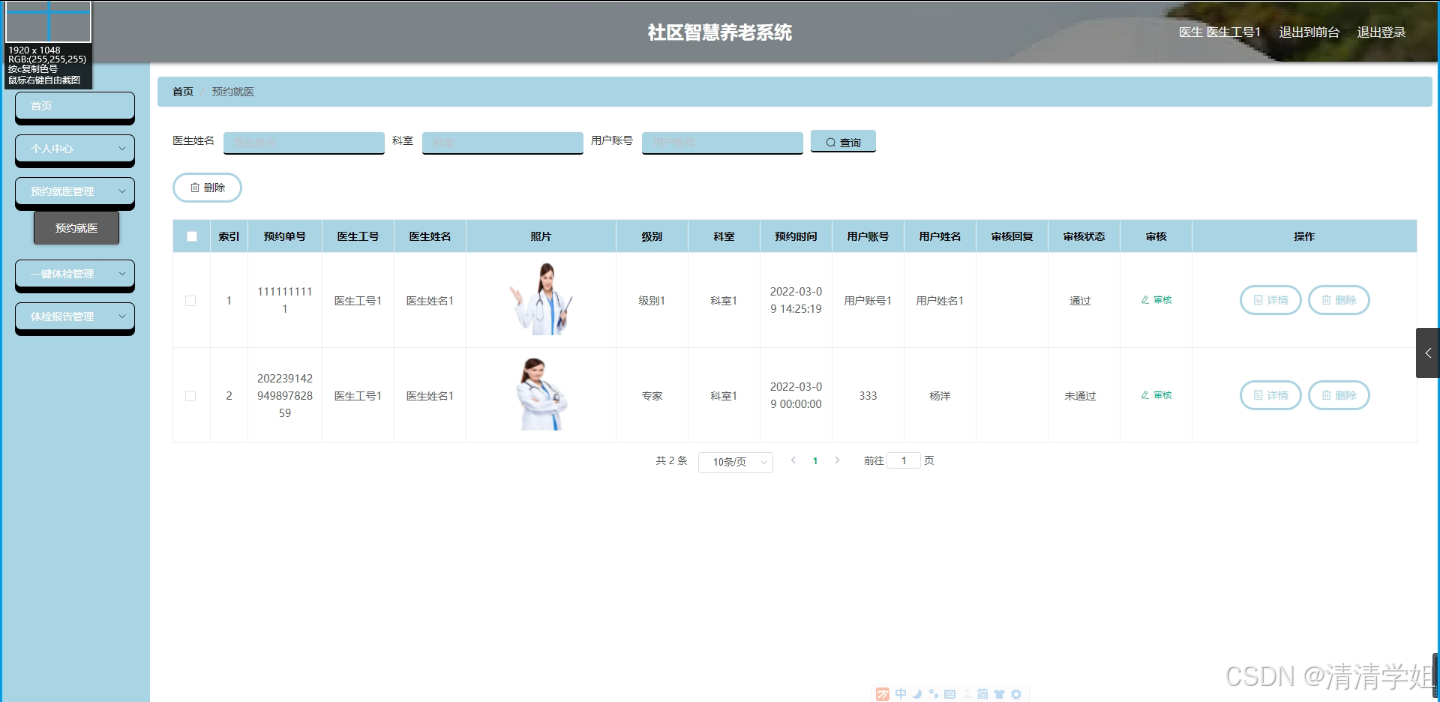Collapse the 预约就医管理 sidebar menu
This screenshot has height=702, width=1440.
[x=75, y=191]
